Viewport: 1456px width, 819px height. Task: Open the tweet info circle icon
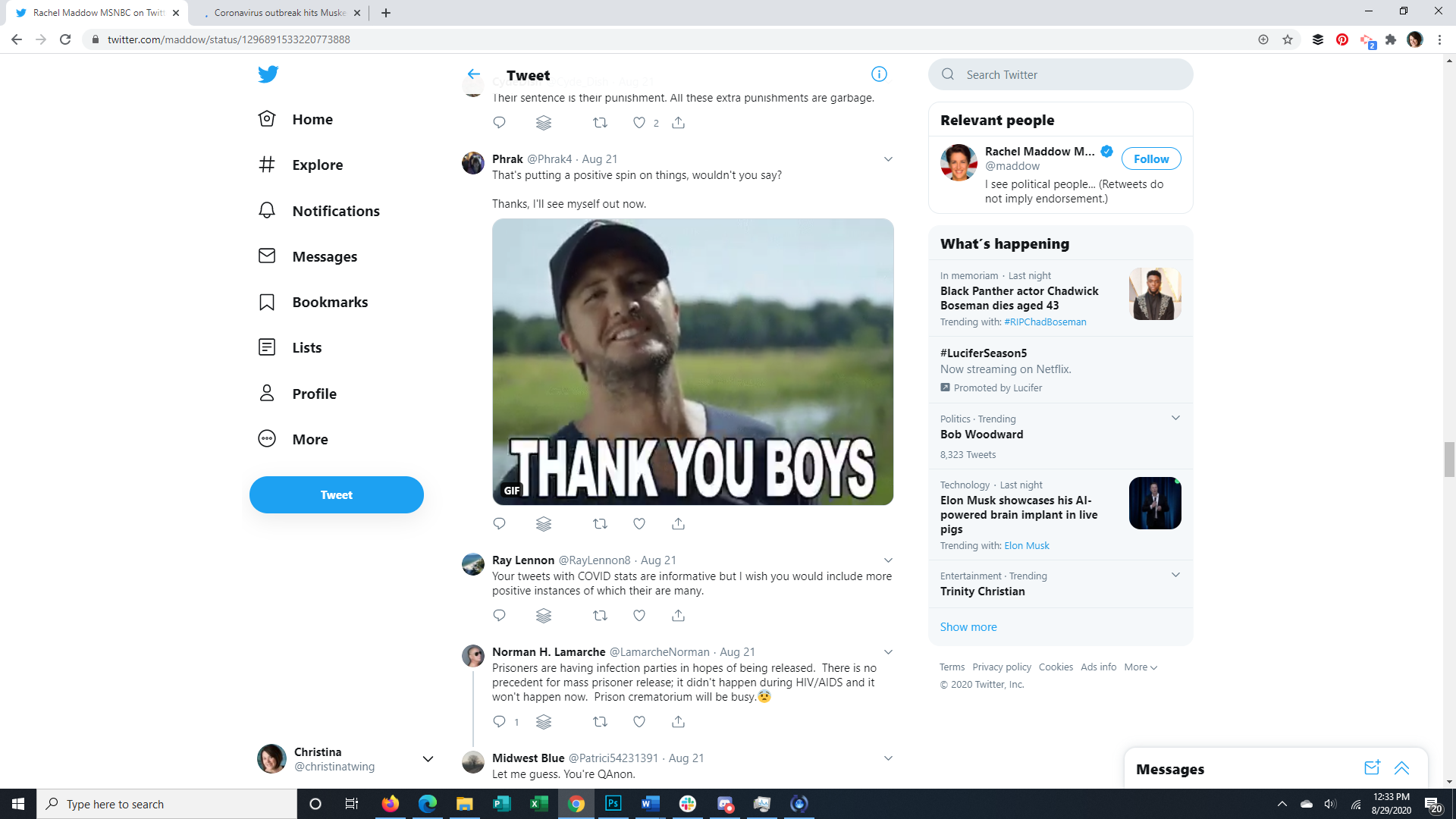[879, 74]
